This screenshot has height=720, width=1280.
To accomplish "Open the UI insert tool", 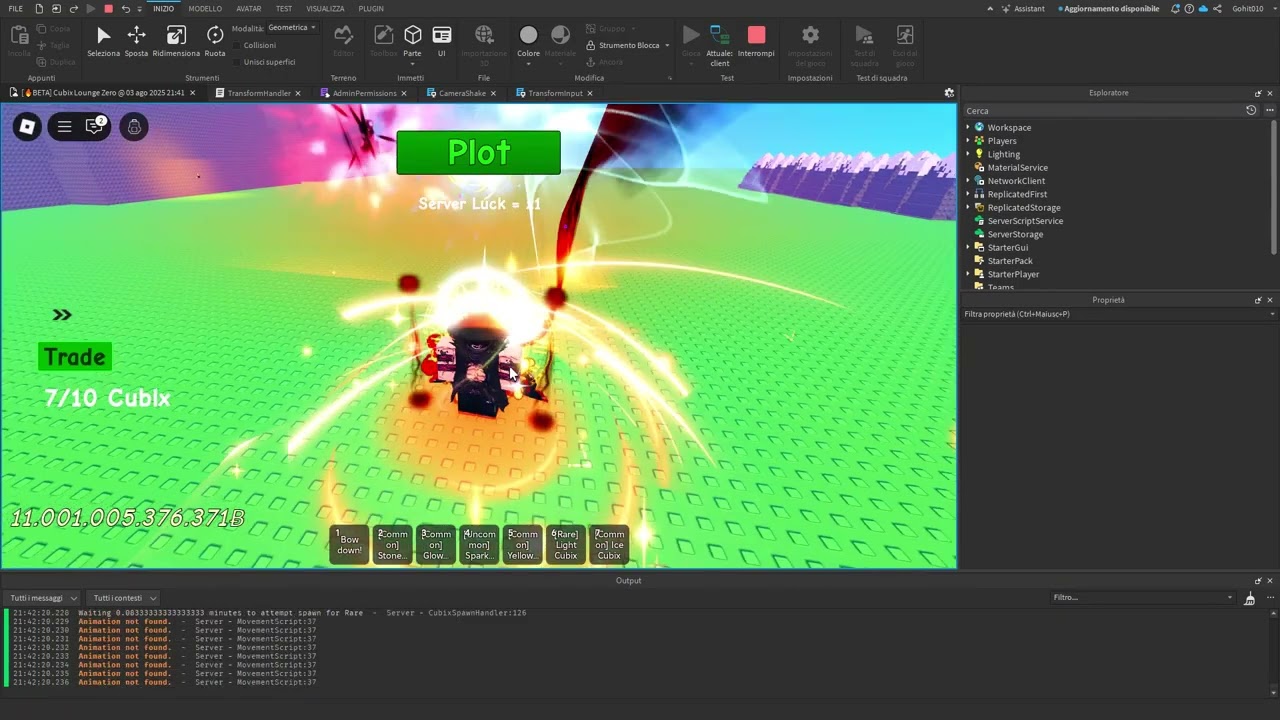I will point(442,41).
